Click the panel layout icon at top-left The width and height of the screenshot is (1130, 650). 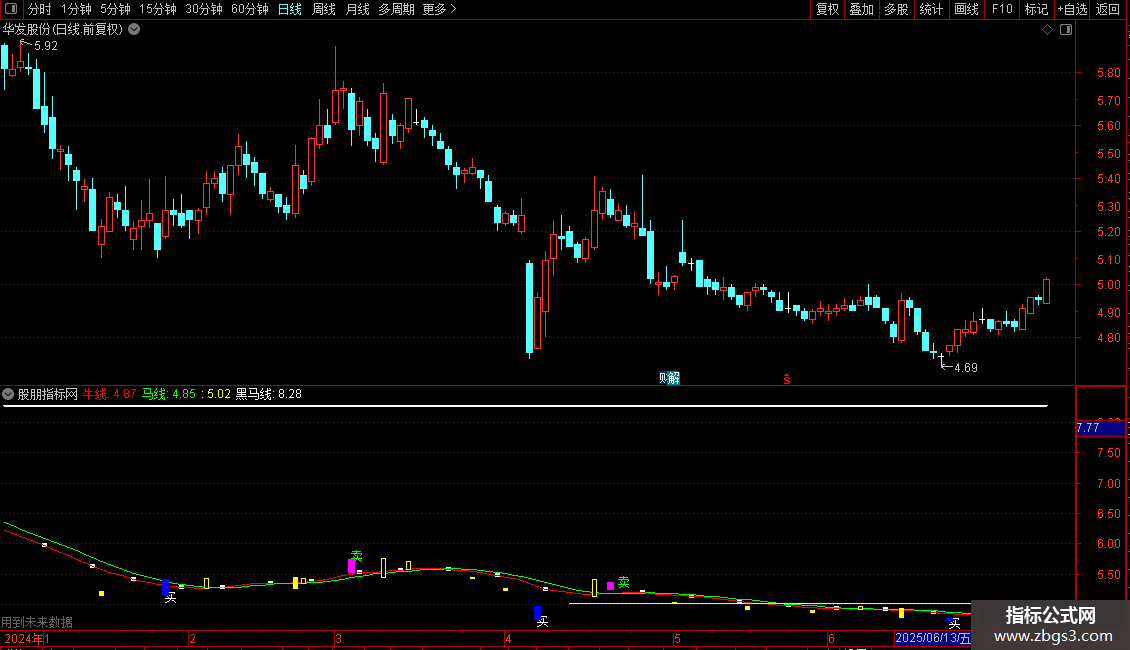click(x=11, y=9)
